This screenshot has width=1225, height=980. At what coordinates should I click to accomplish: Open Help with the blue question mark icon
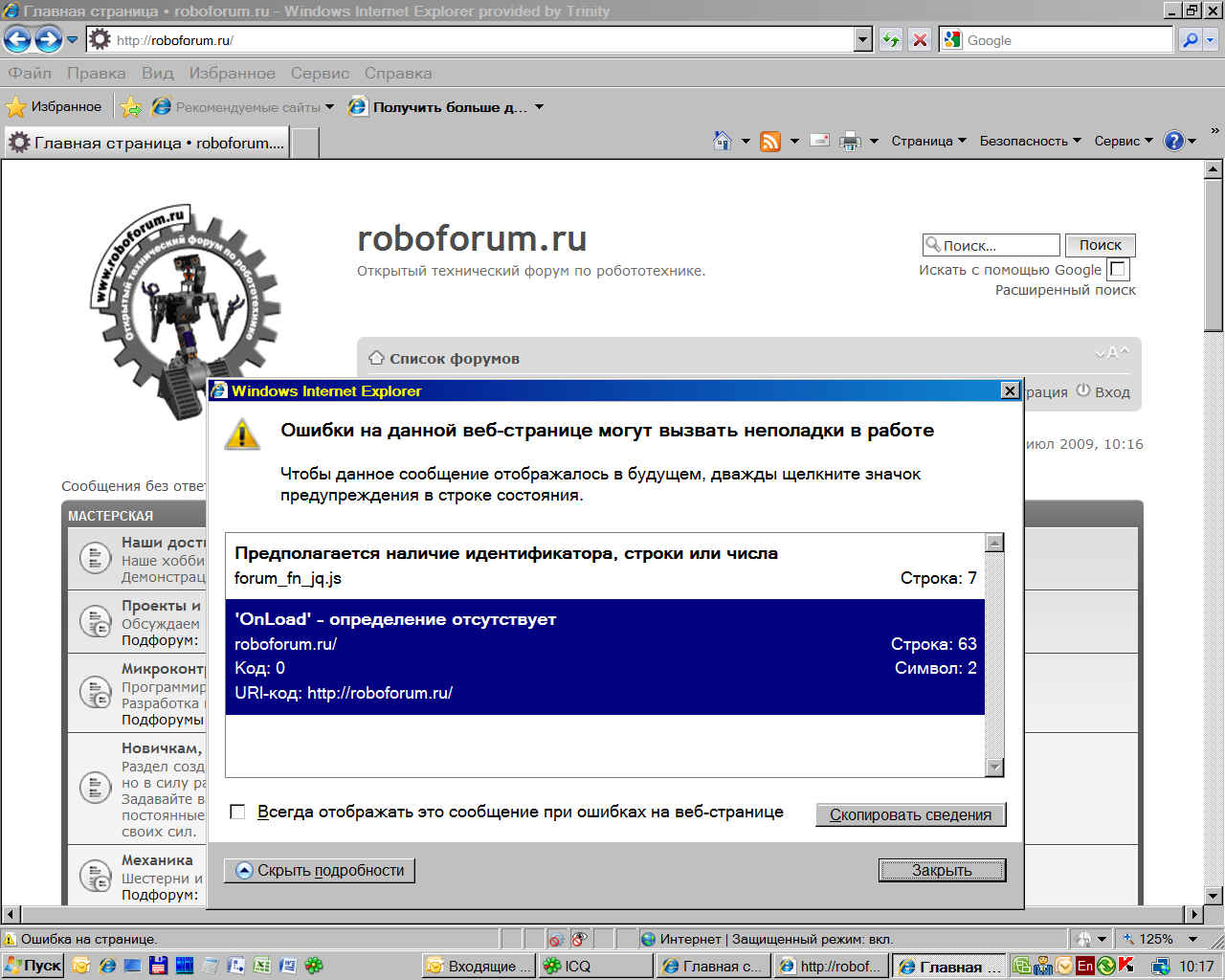click(x=1174, y=141)
